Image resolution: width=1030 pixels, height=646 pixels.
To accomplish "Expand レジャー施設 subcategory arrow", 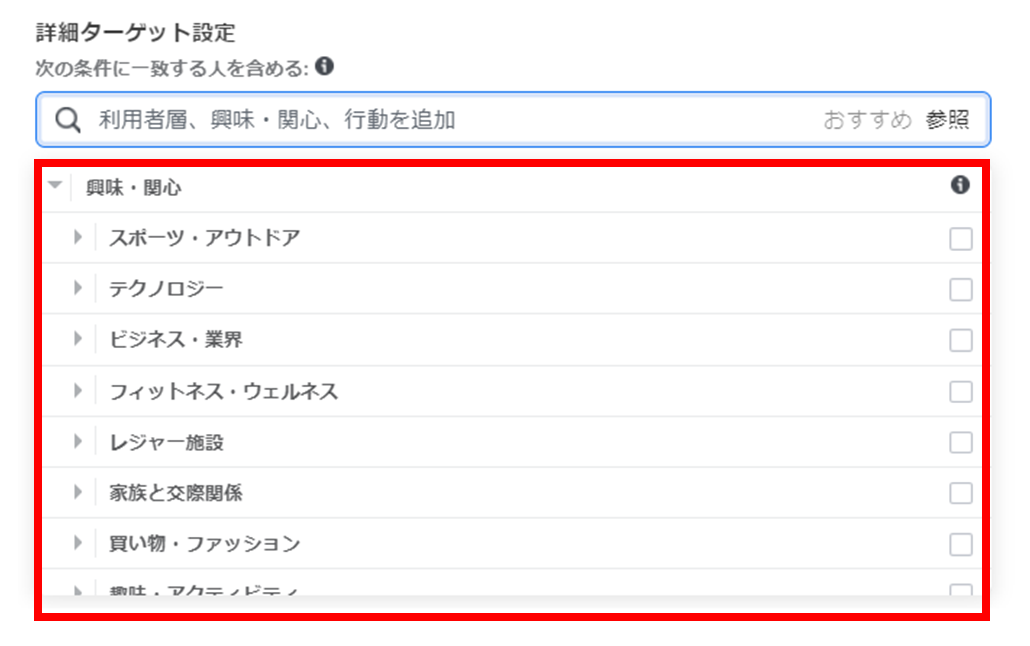I will (78, 441).
